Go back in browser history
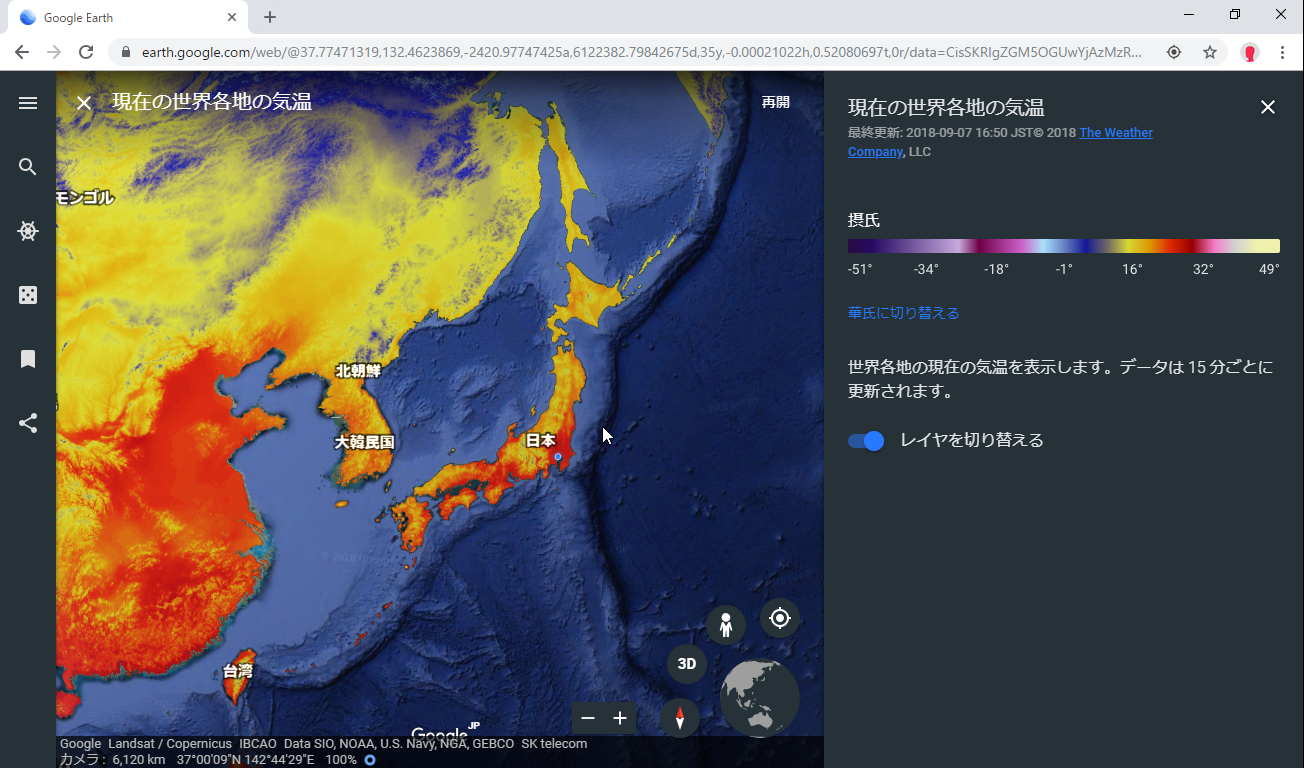The height and width of the screenshot is (768, 1304). tap(22, 52)
